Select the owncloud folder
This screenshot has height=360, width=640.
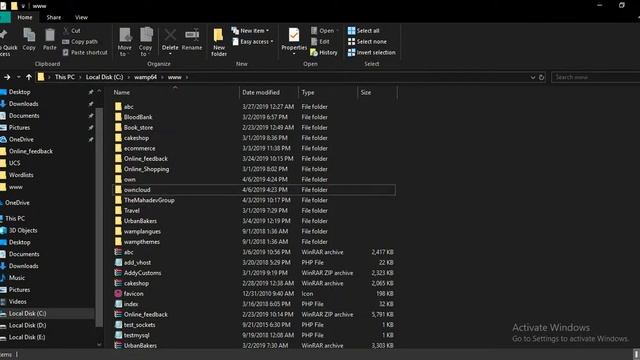coord(254,190)
